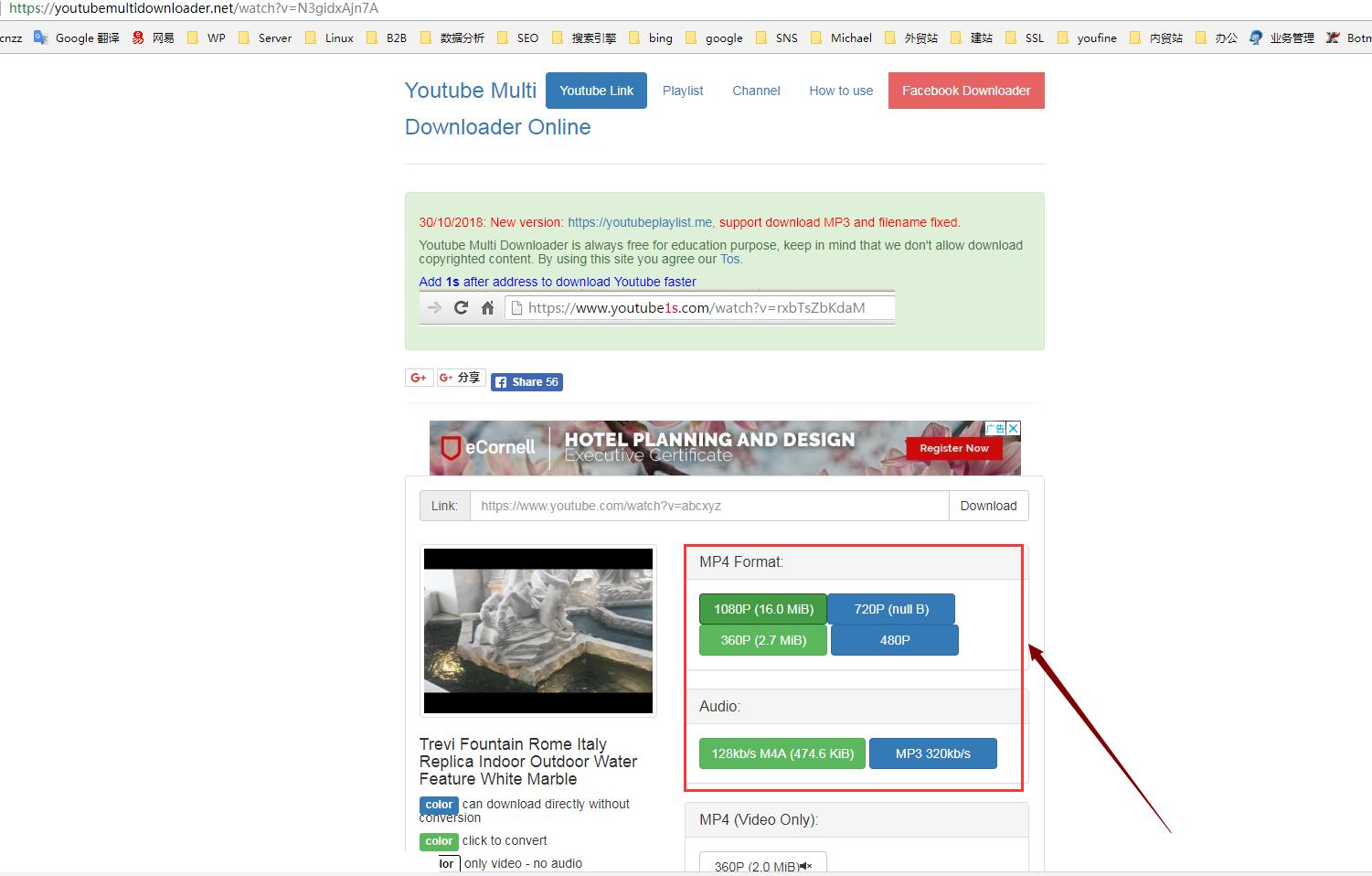Click the Add 1s after address tip link
The image size is (1372, 876).
point(558,282)
